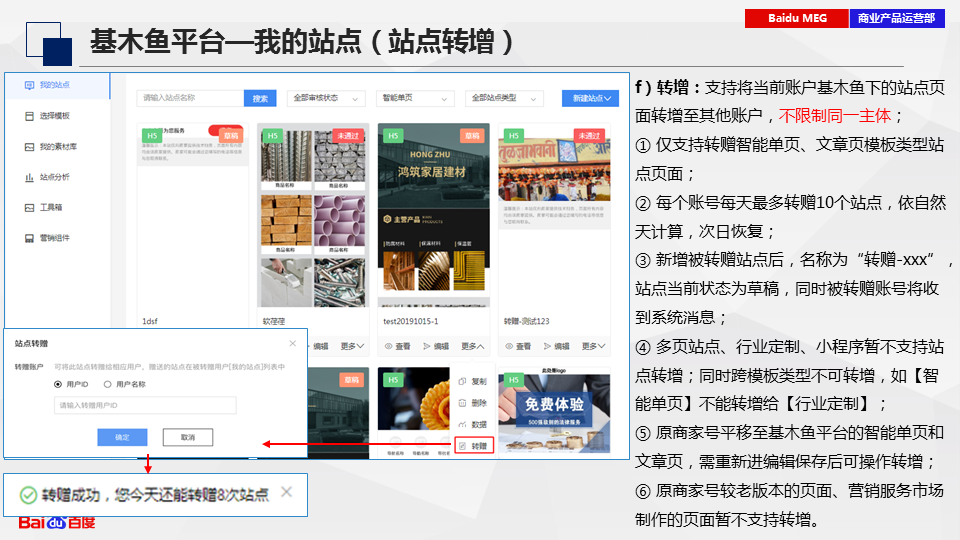The width and height of the screenshot is (960, 540).
Task: Click the 我的素材库 image icon
Action: 29,146
